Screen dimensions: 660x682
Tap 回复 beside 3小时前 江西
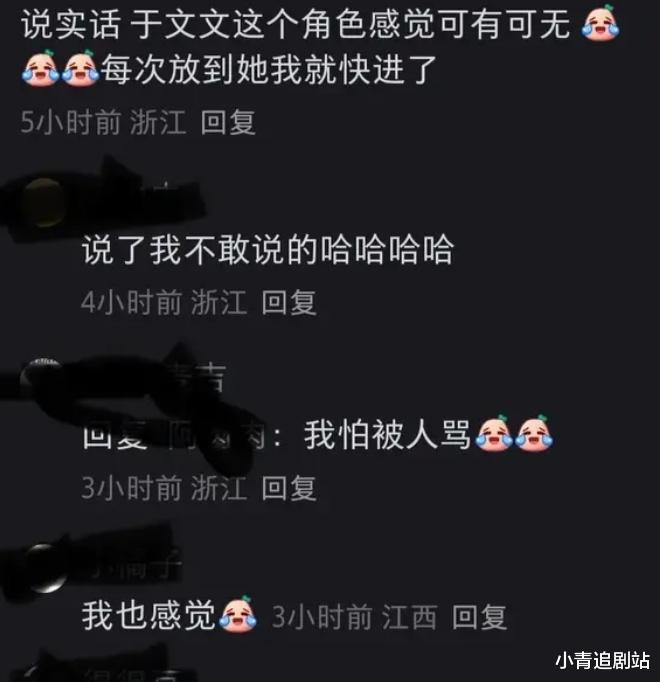[x=479, y=617]
